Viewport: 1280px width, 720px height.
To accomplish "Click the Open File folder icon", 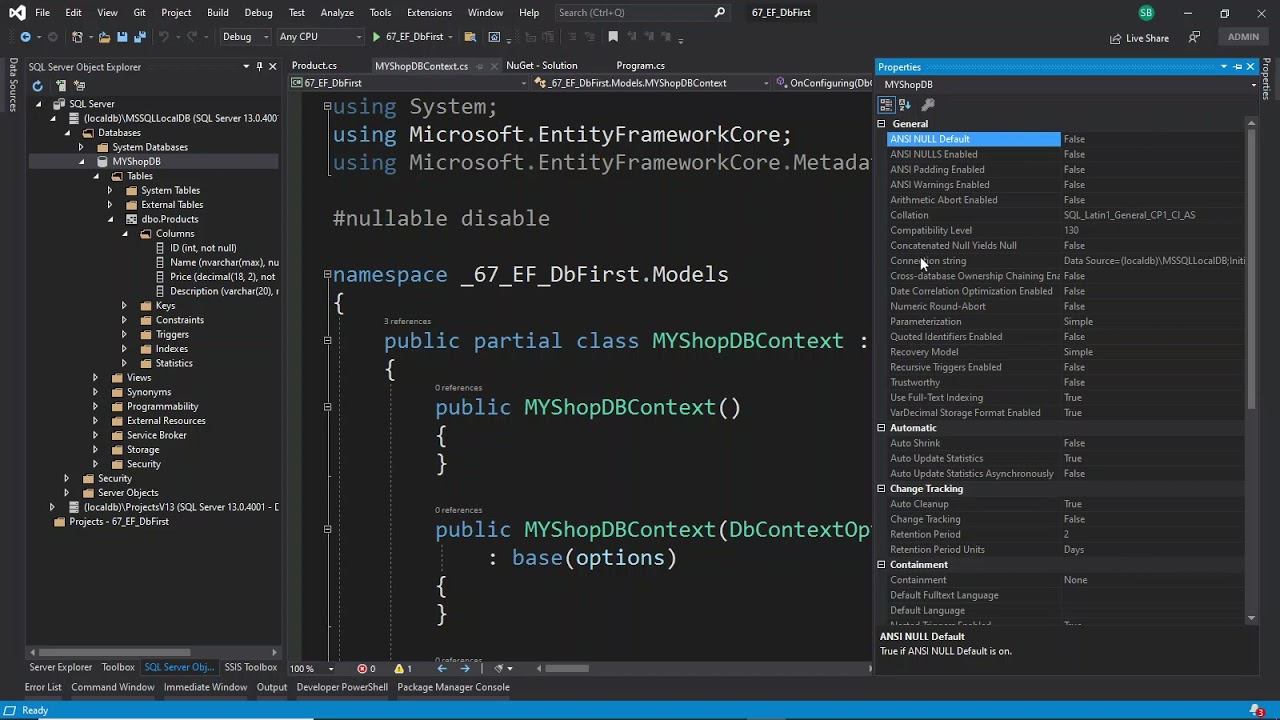I will (105, 37).
